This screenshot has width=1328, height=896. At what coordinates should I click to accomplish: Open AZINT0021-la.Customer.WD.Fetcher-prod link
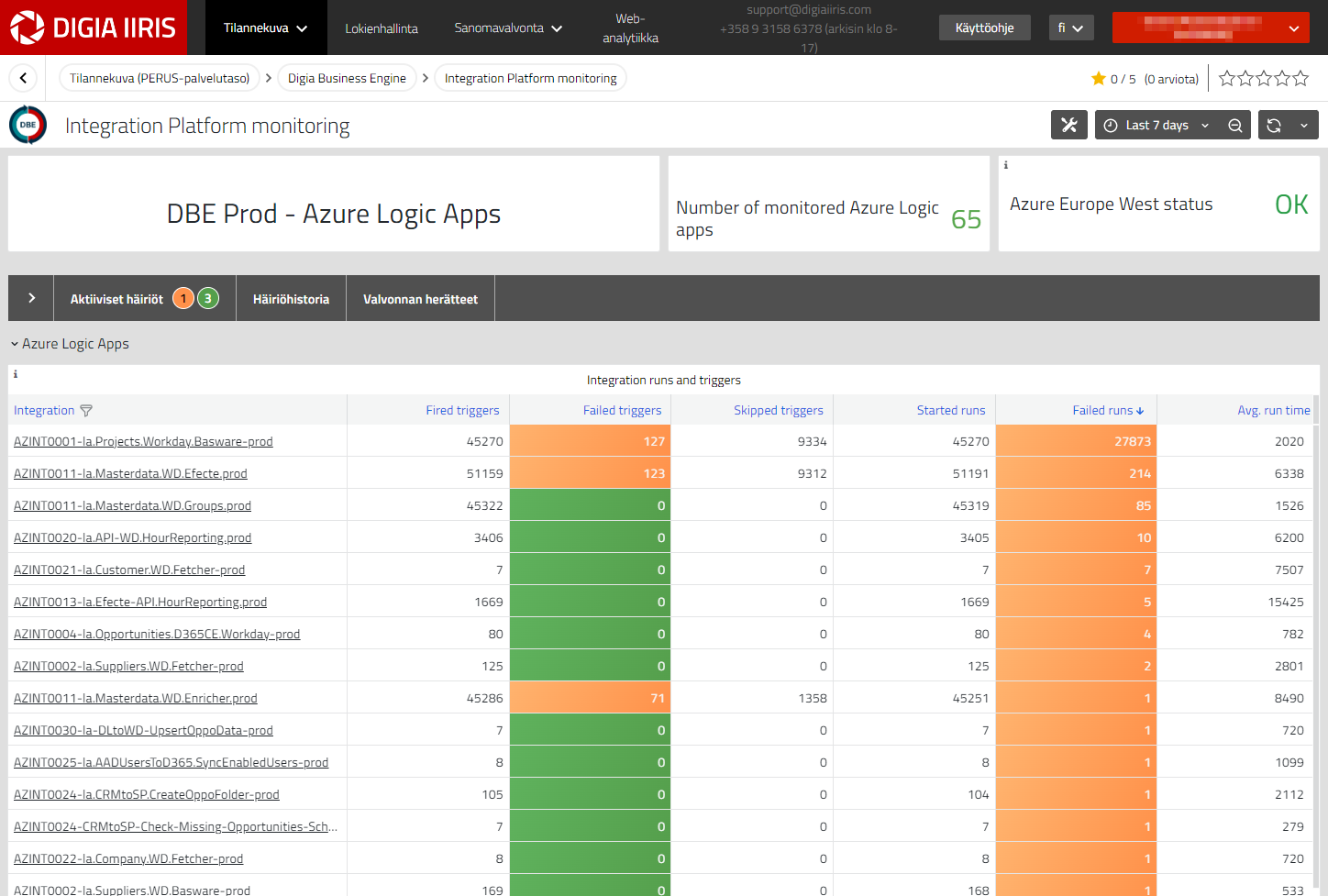(129, 570)
